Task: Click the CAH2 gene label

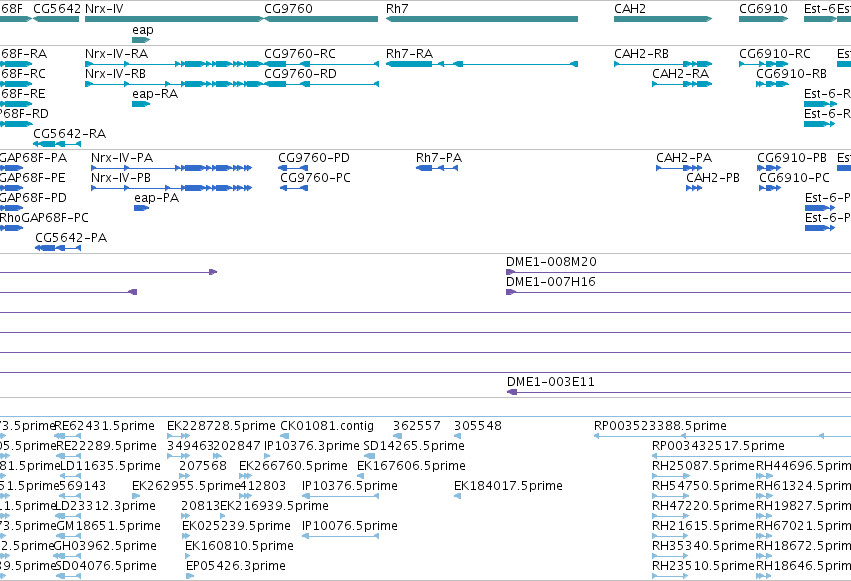Action: [x=630, y=9]
